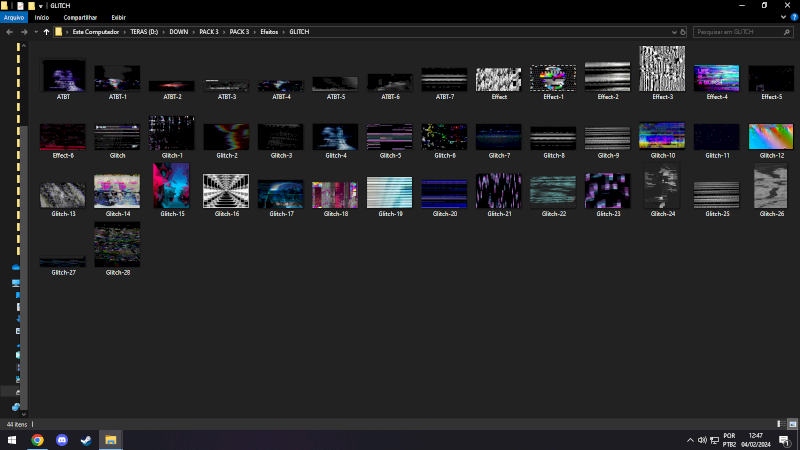Screen dimensions: 800x450
Task: Open the help question mark icon
Action: (794, 17)
